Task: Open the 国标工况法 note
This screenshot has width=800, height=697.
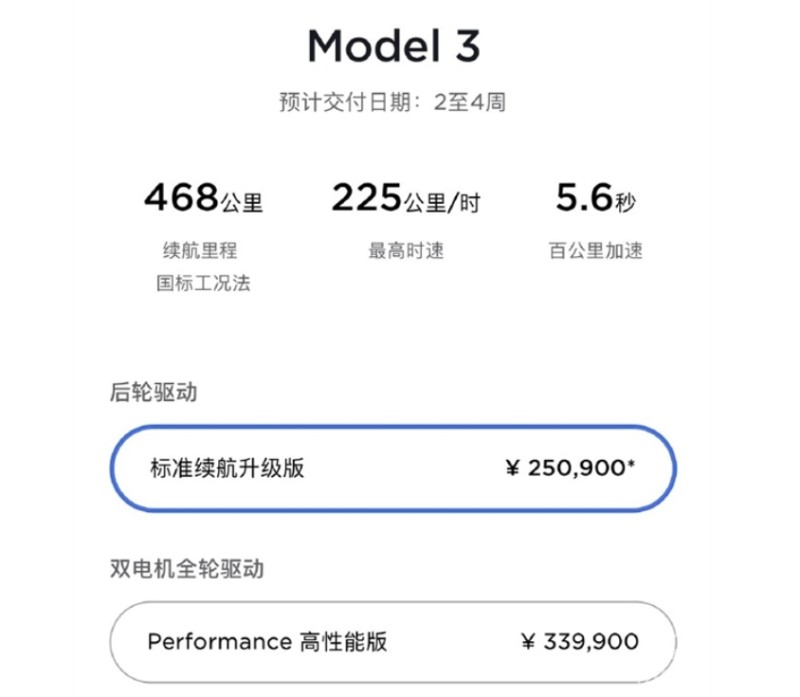Action: point(203,283)
